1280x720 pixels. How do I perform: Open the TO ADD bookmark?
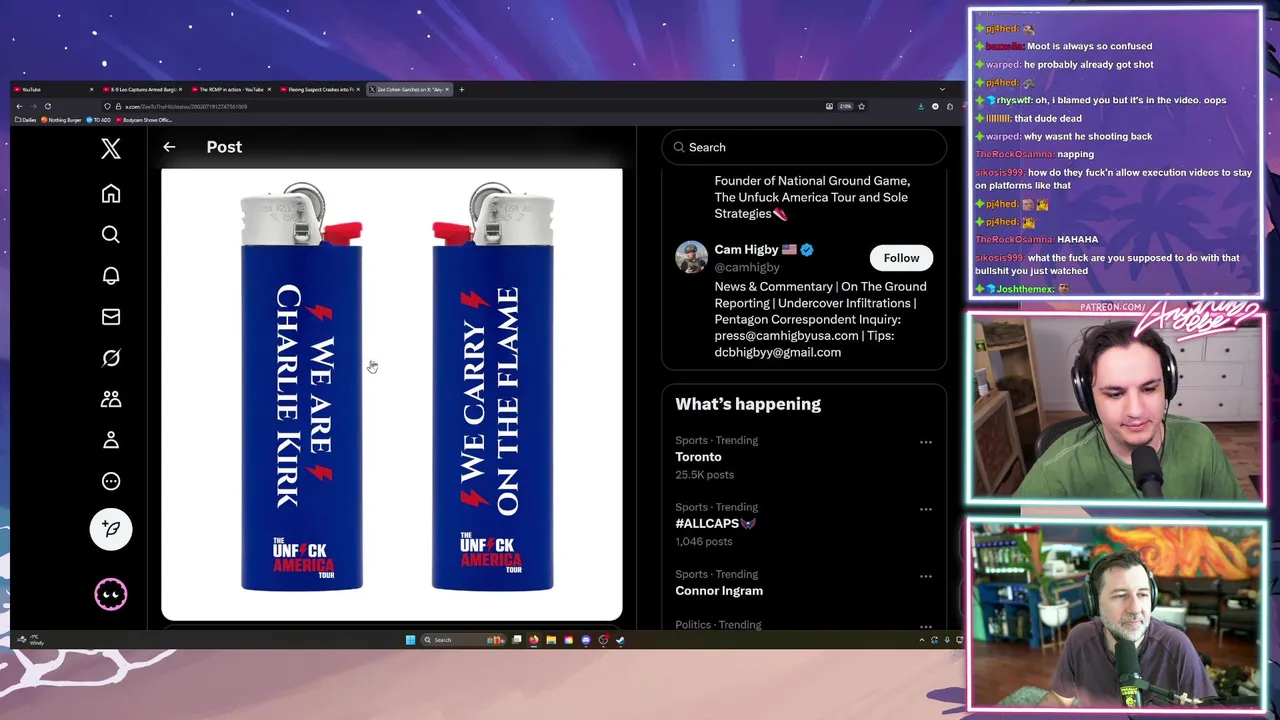(99, 120)
